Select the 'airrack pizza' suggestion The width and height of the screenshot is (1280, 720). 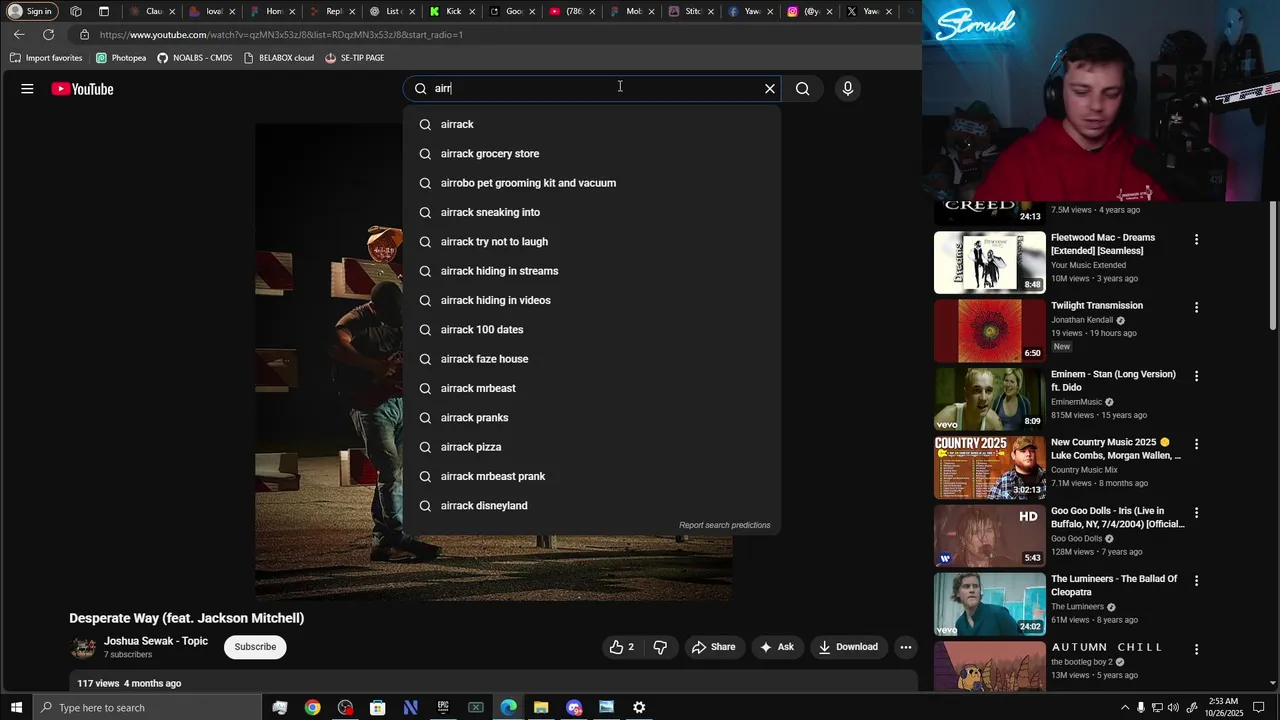point(592,447)
